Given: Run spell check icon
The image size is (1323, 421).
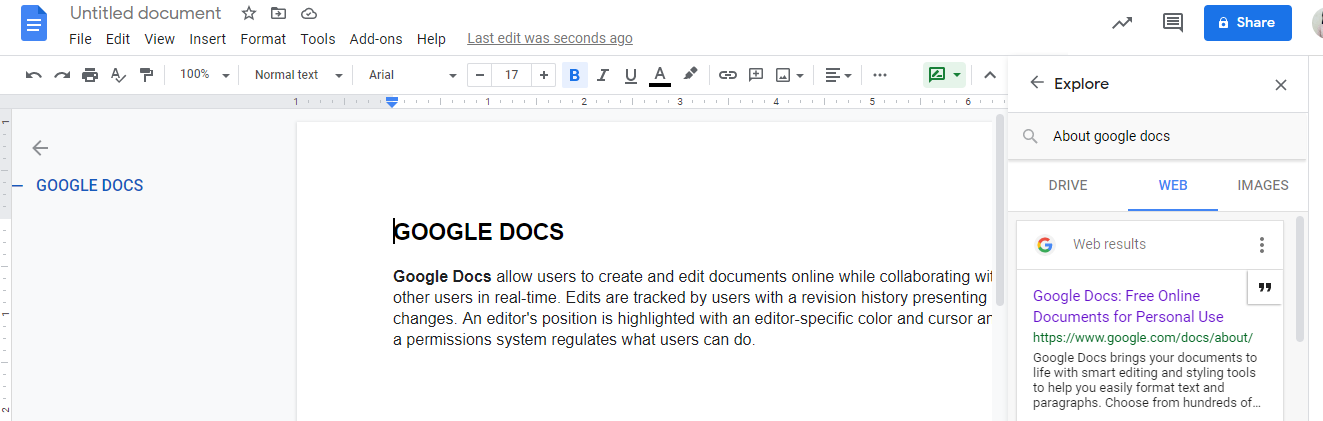Looking at the screenshot, I should [118, 75].
